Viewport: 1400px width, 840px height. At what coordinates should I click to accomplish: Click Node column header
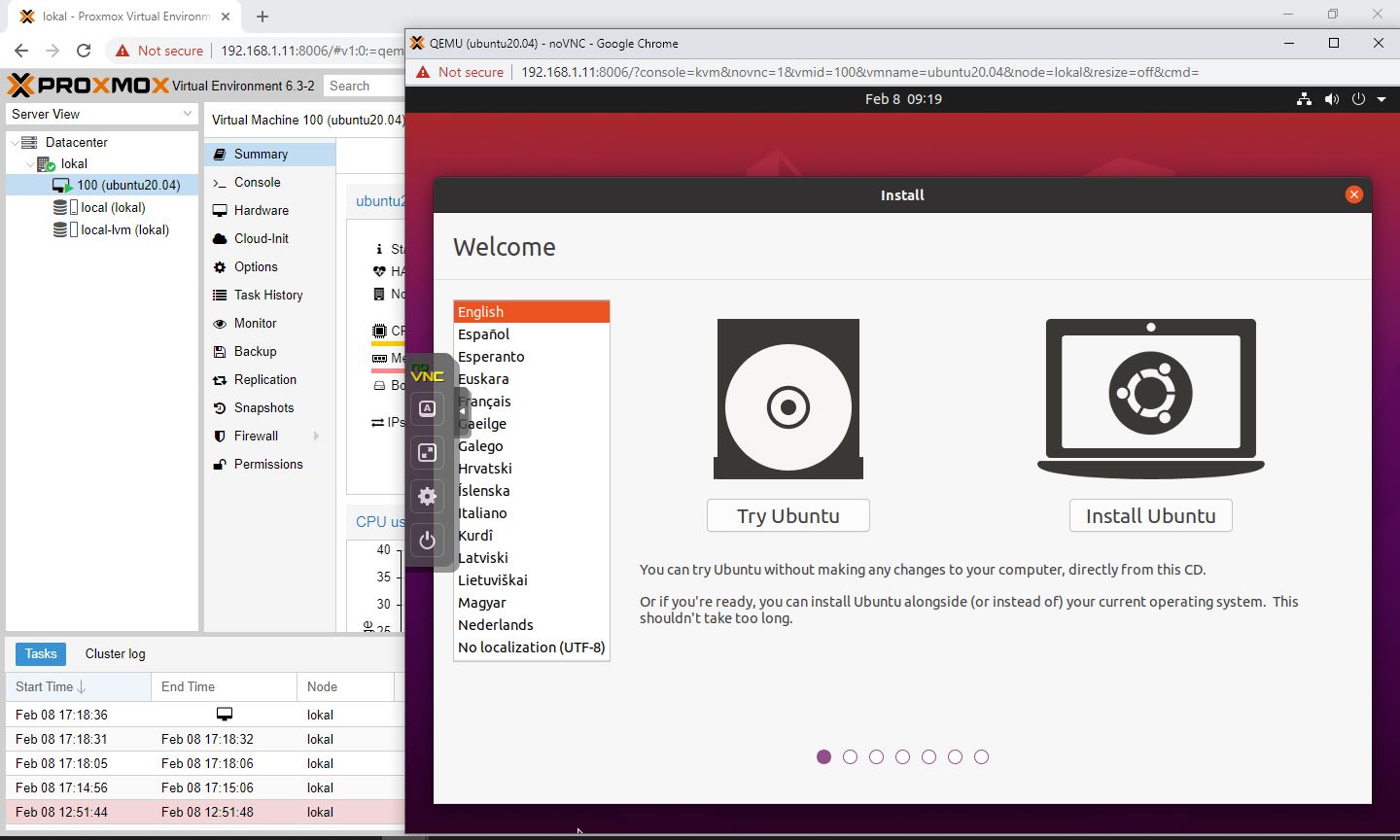click(346, 686)
